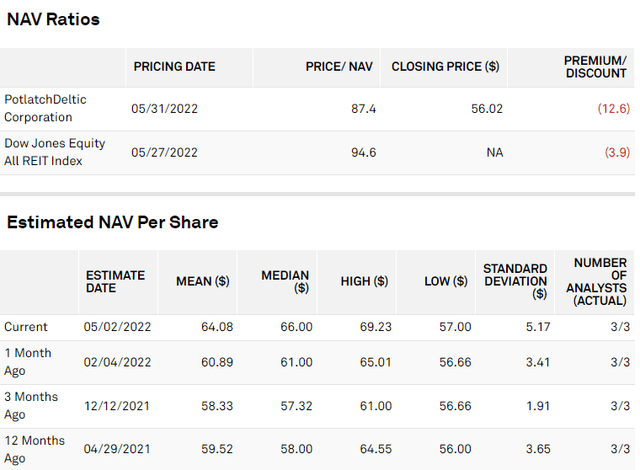
Task: Click mean value 59.52
Action: (x=217, y=449)
